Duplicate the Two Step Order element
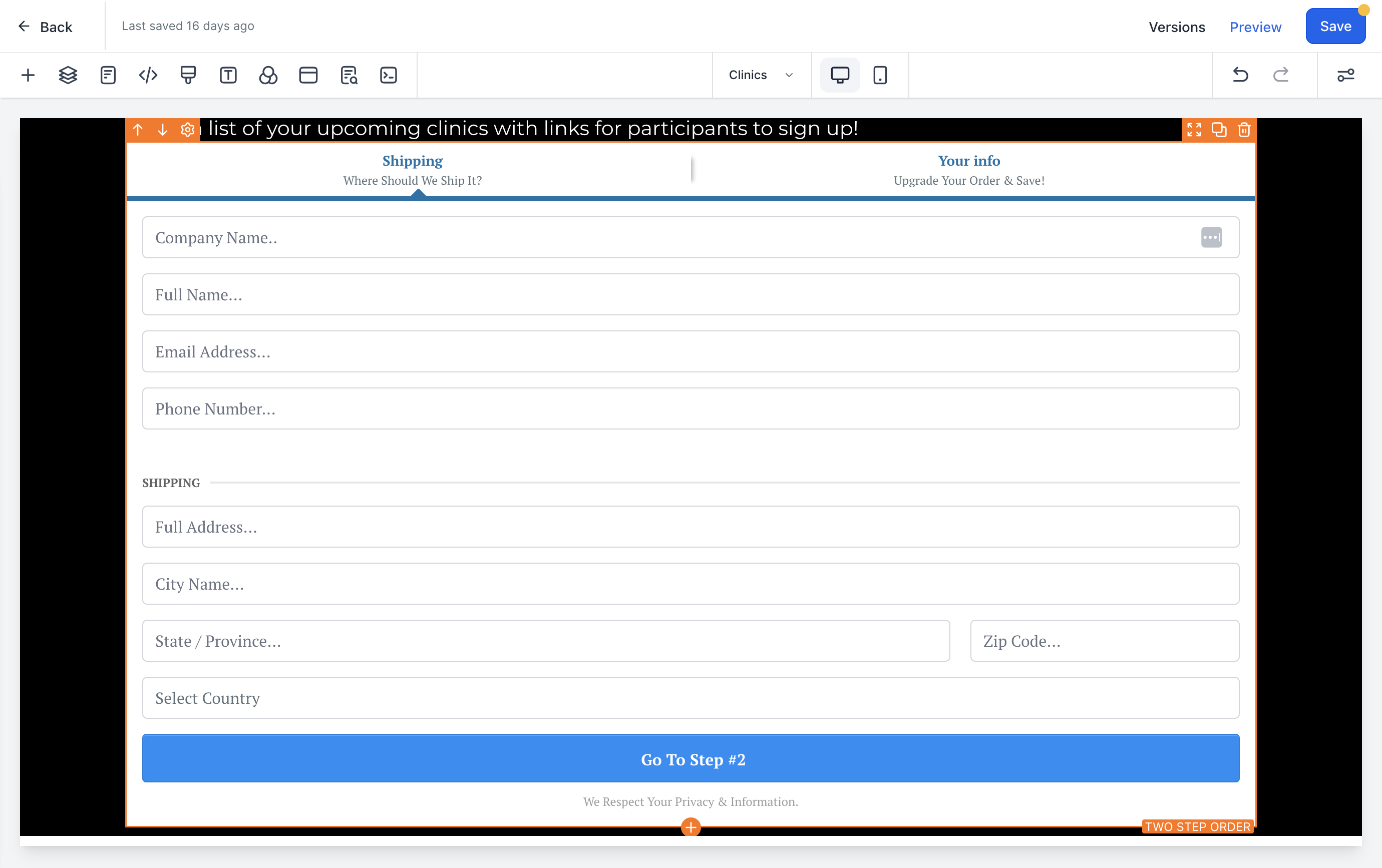1382x868 pixels. coord(1219,130)
